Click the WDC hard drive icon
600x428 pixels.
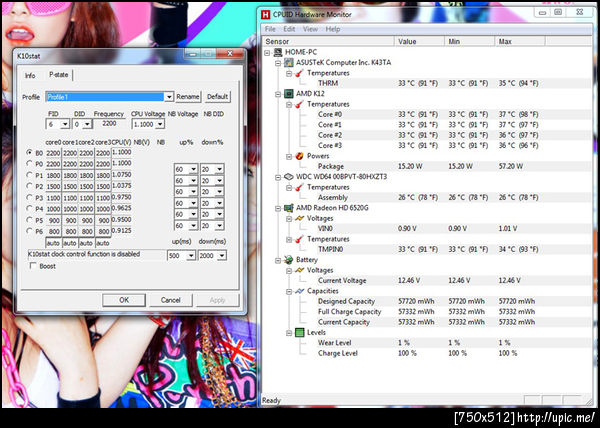(x=289, y=177)
